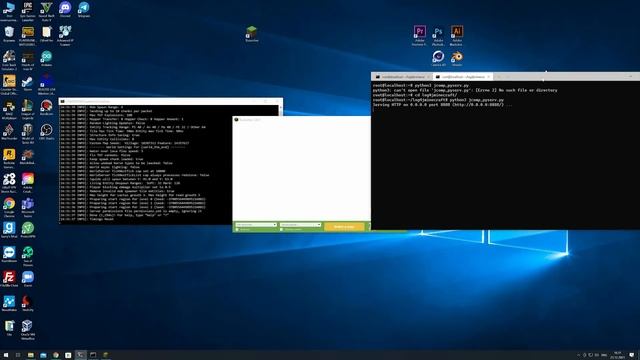Image resolution: width=640 pixels, height=360 pixels.
Task: Open the Adobe Premiere Pro shortcut
Action: coord(420,36)
